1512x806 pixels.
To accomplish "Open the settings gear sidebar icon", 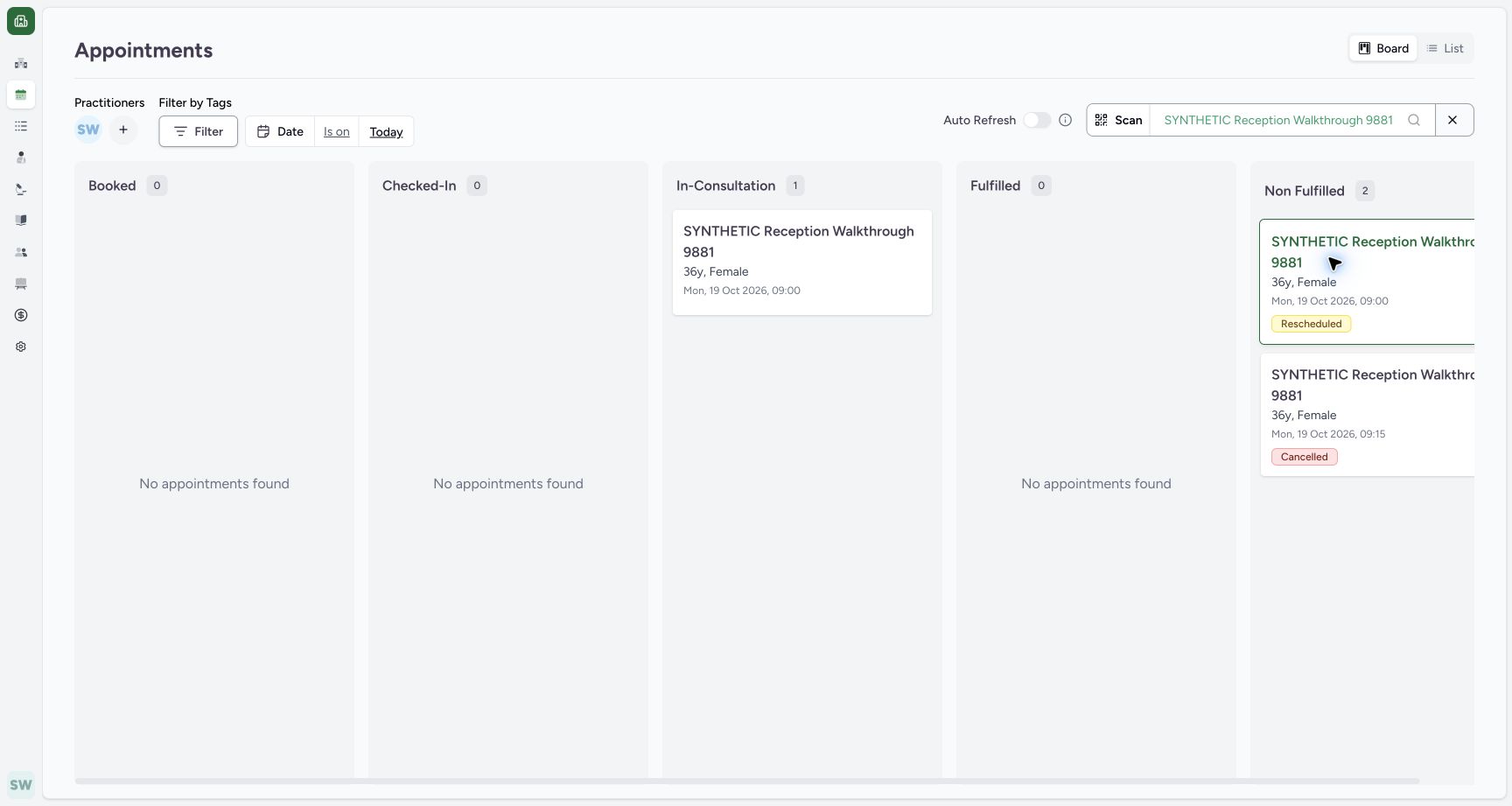I will (21, 347).
